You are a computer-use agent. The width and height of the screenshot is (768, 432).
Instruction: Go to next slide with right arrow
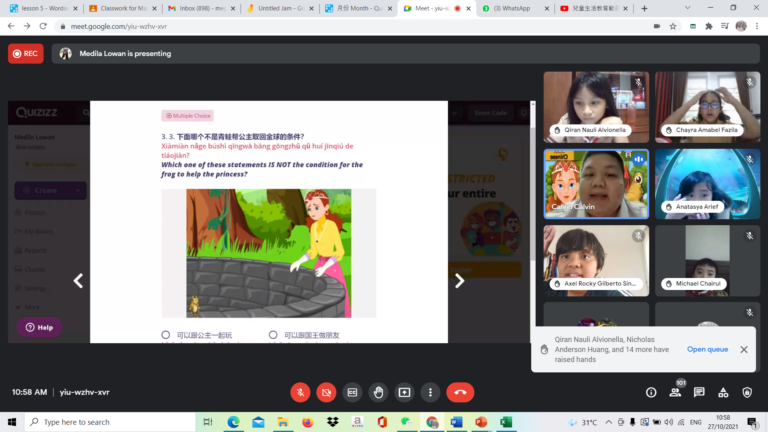click(459, 281)
